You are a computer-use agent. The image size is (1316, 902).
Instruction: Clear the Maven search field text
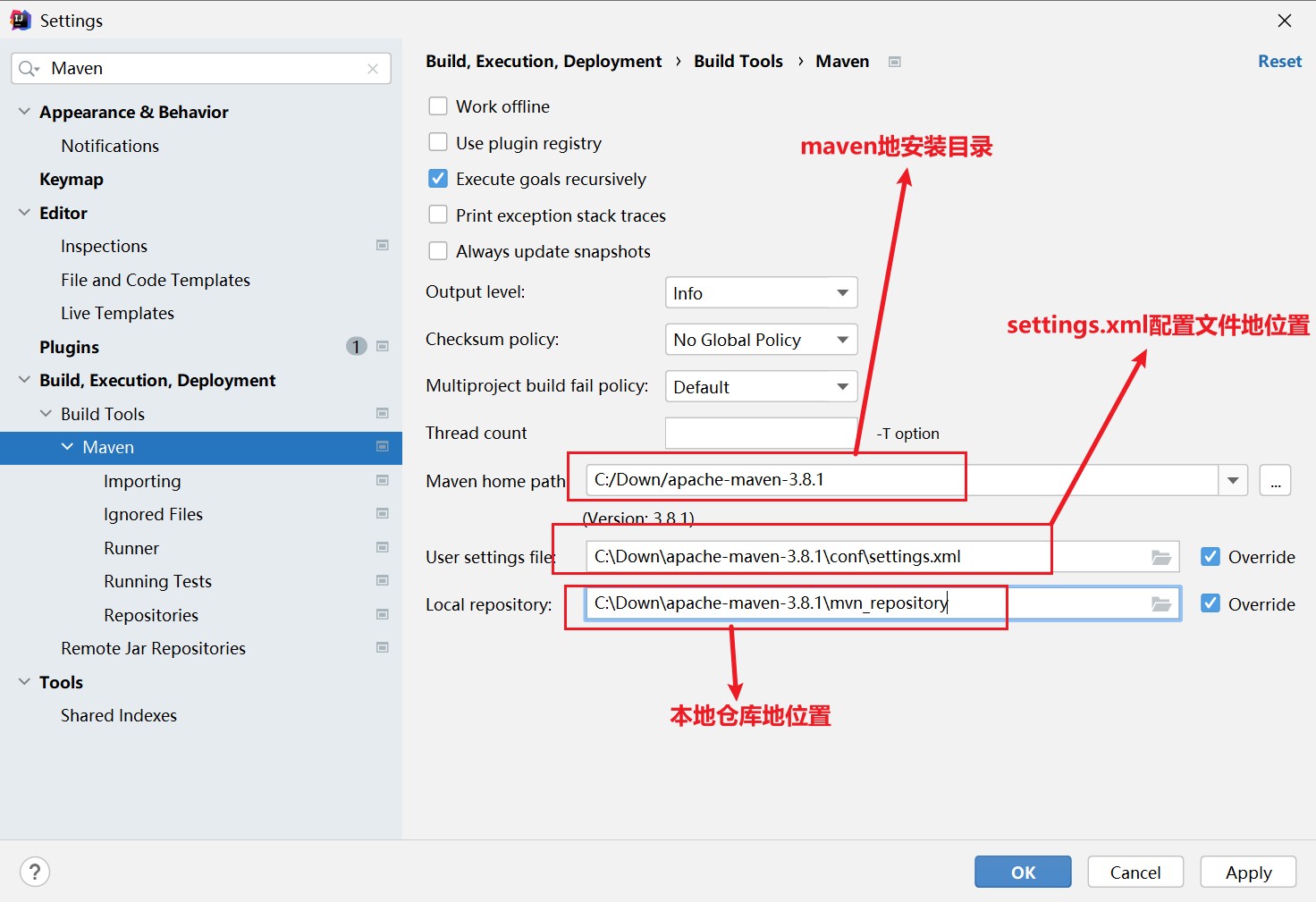(373, 69)
